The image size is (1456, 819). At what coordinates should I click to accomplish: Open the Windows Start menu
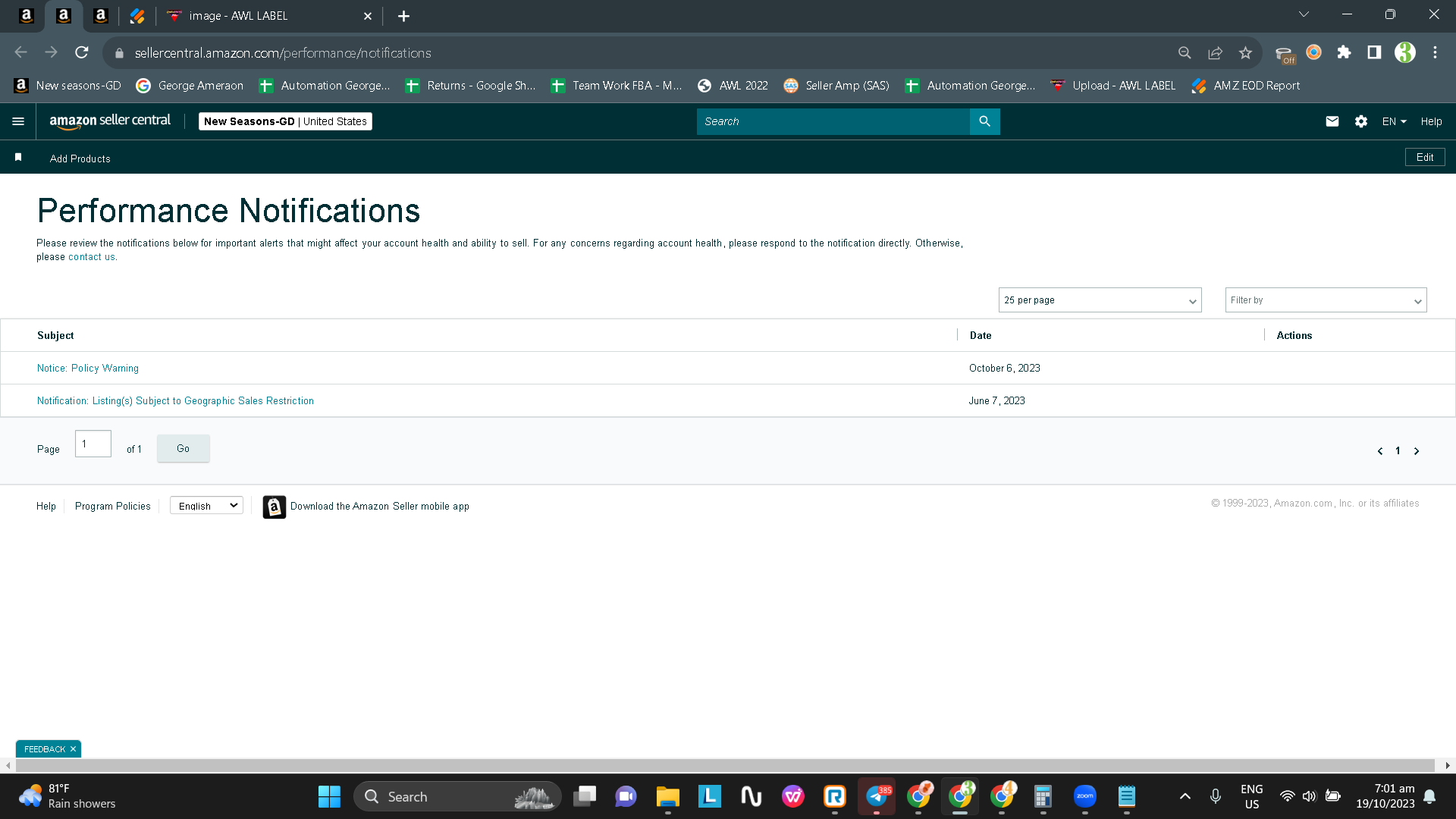[x=329, y=796]
